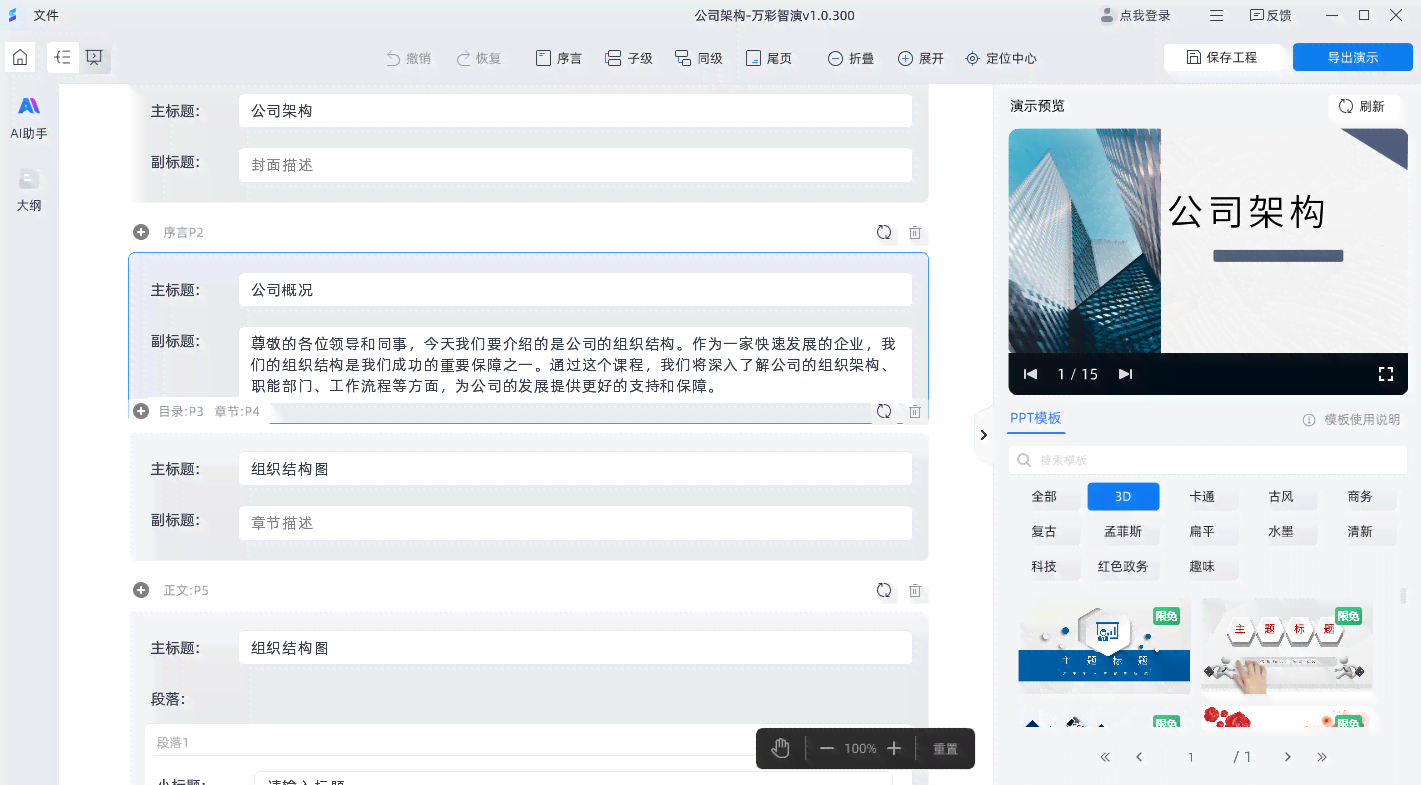Add node at 正文:P5 plus icon
This screenshot has height=785, width=1421.
click(141, 590)
